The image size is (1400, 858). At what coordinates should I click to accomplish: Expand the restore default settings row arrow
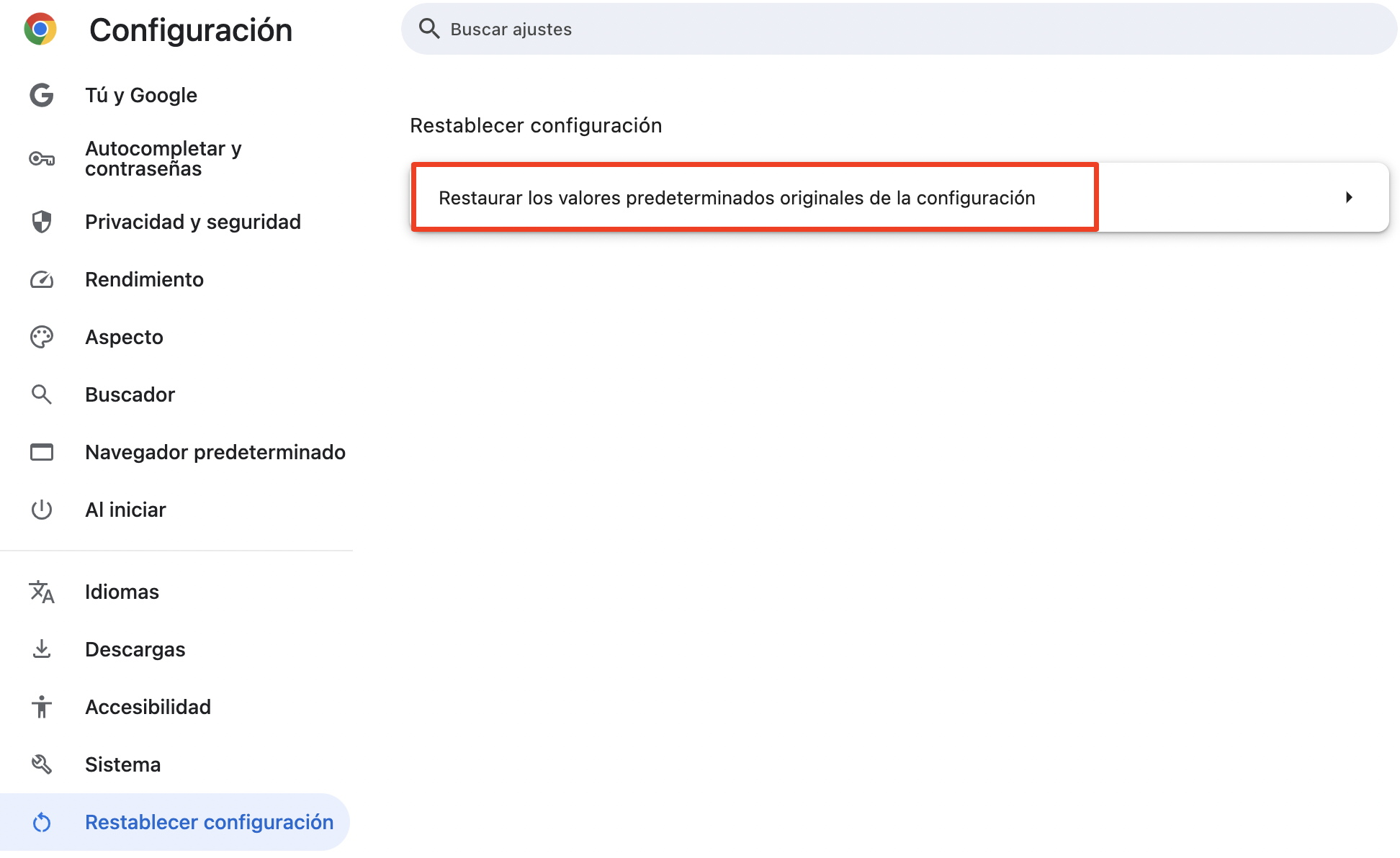click(1349, 197)
